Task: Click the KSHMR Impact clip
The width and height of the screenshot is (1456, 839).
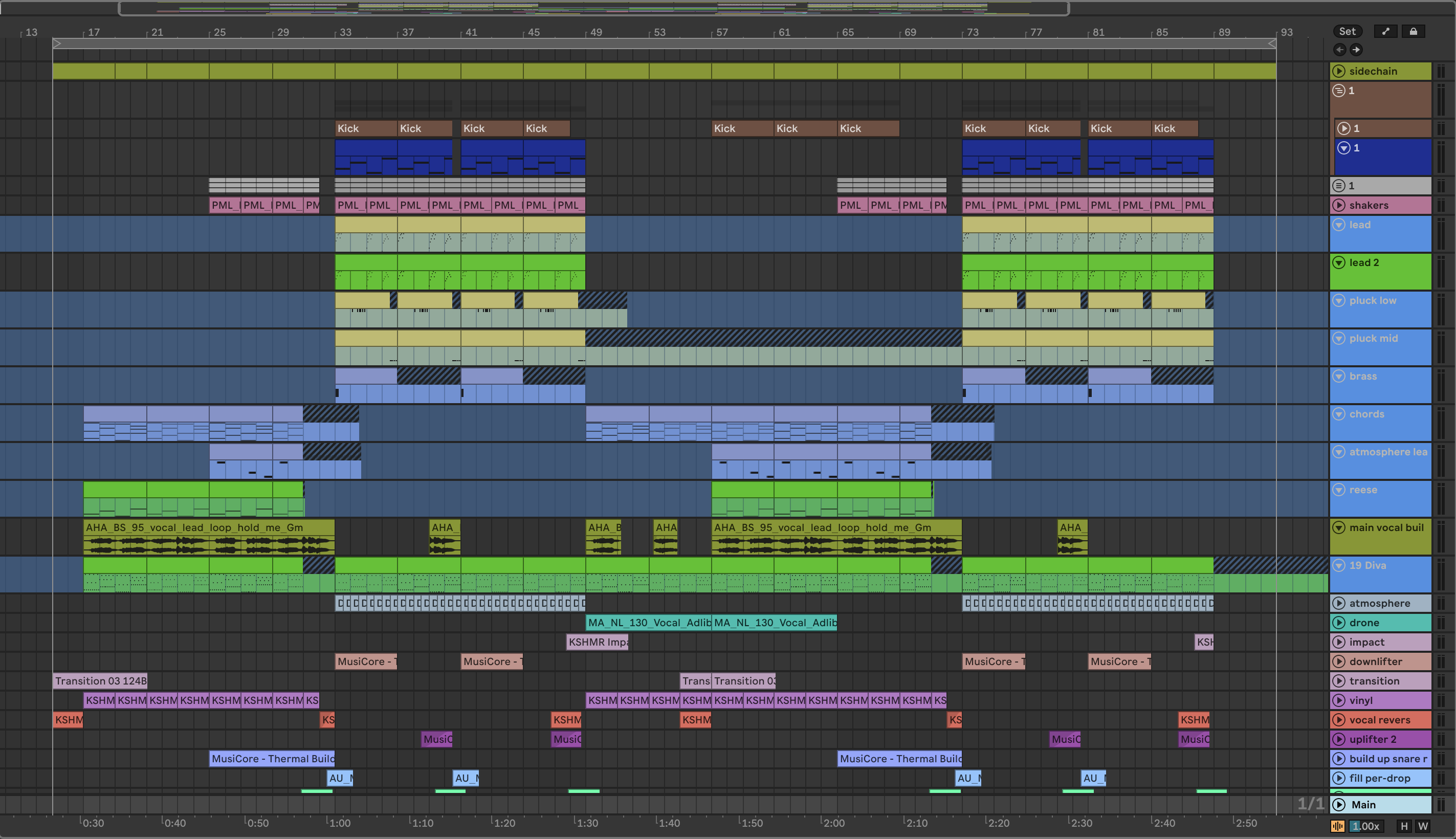Action: point(597,642)
